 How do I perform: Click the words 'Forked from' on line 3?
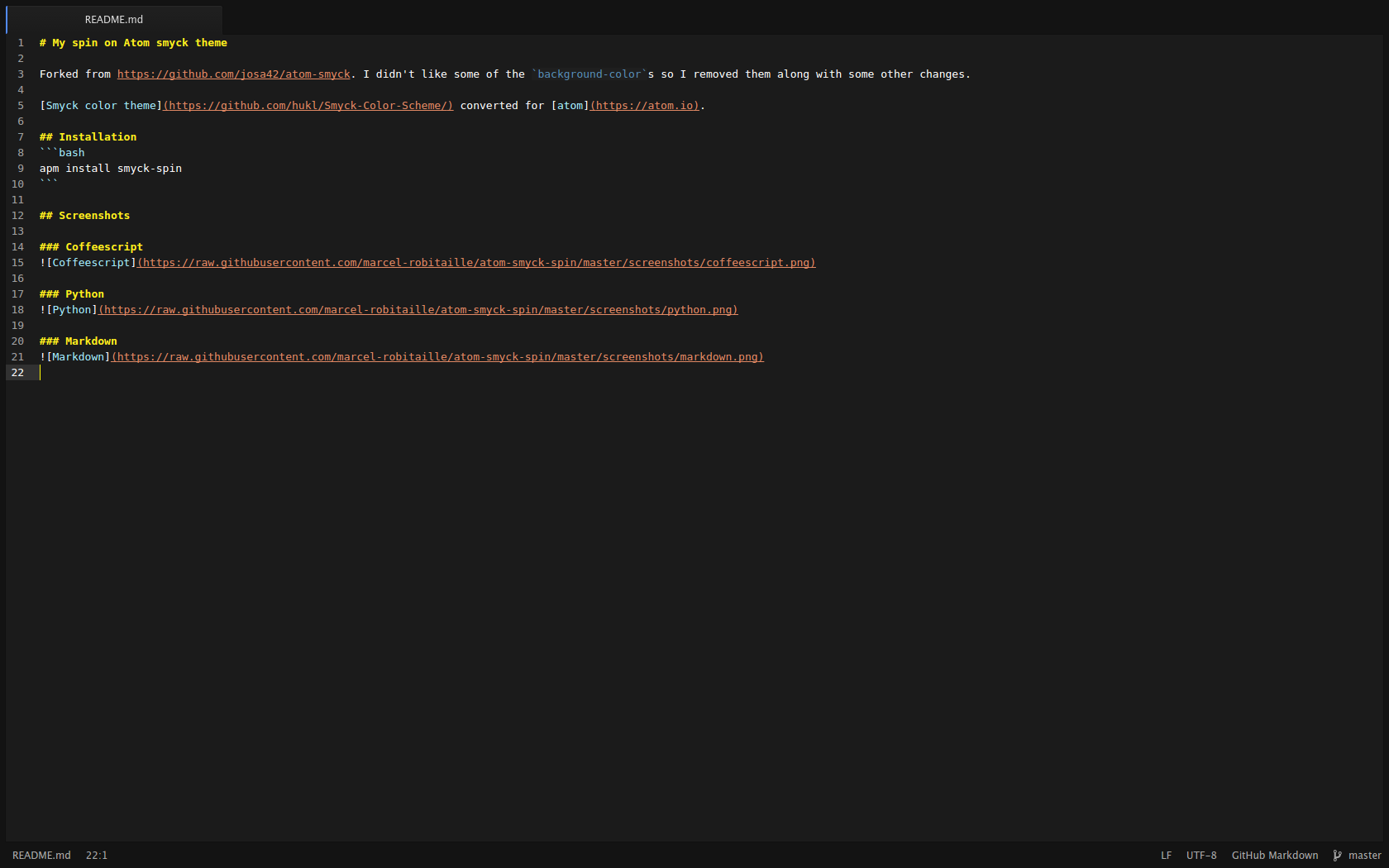(x=75, y=74)
